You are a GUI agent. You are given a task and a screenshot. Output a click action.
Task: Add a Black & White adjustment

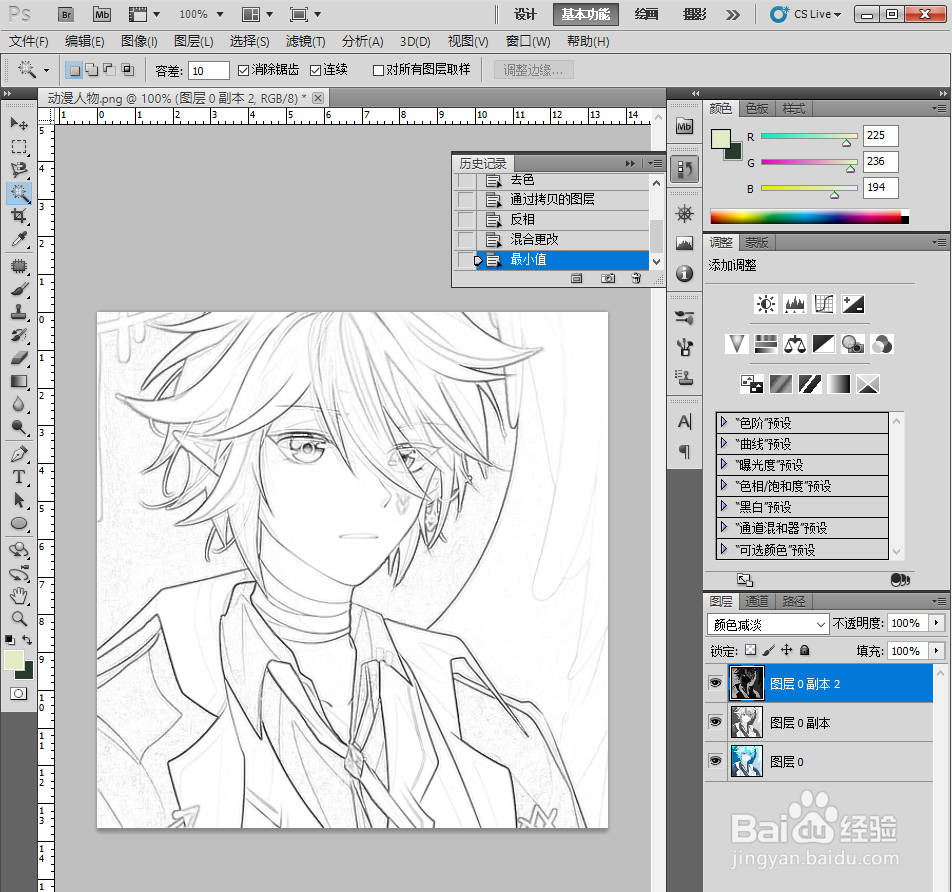(824, 344)
